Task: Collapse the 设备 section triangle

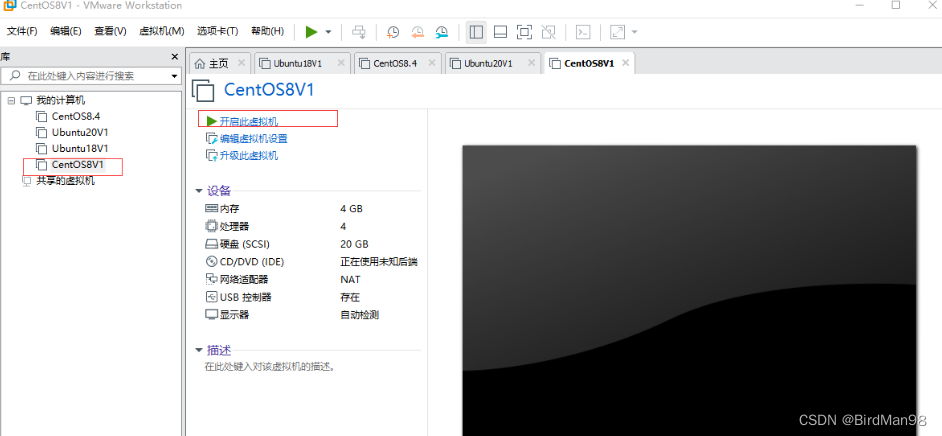Action: [199, 192]
